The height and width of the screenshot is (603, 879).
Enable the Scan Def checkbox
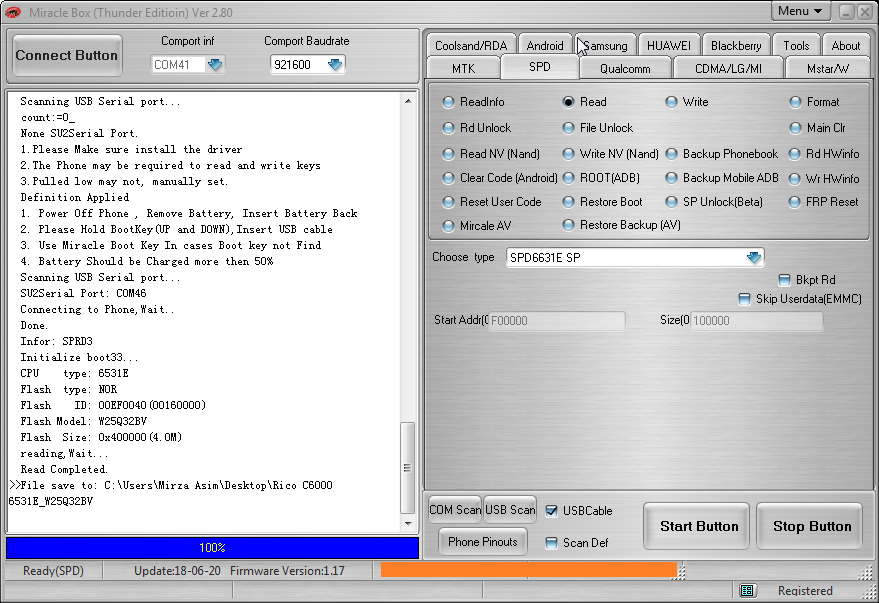[x=552, y=542]
